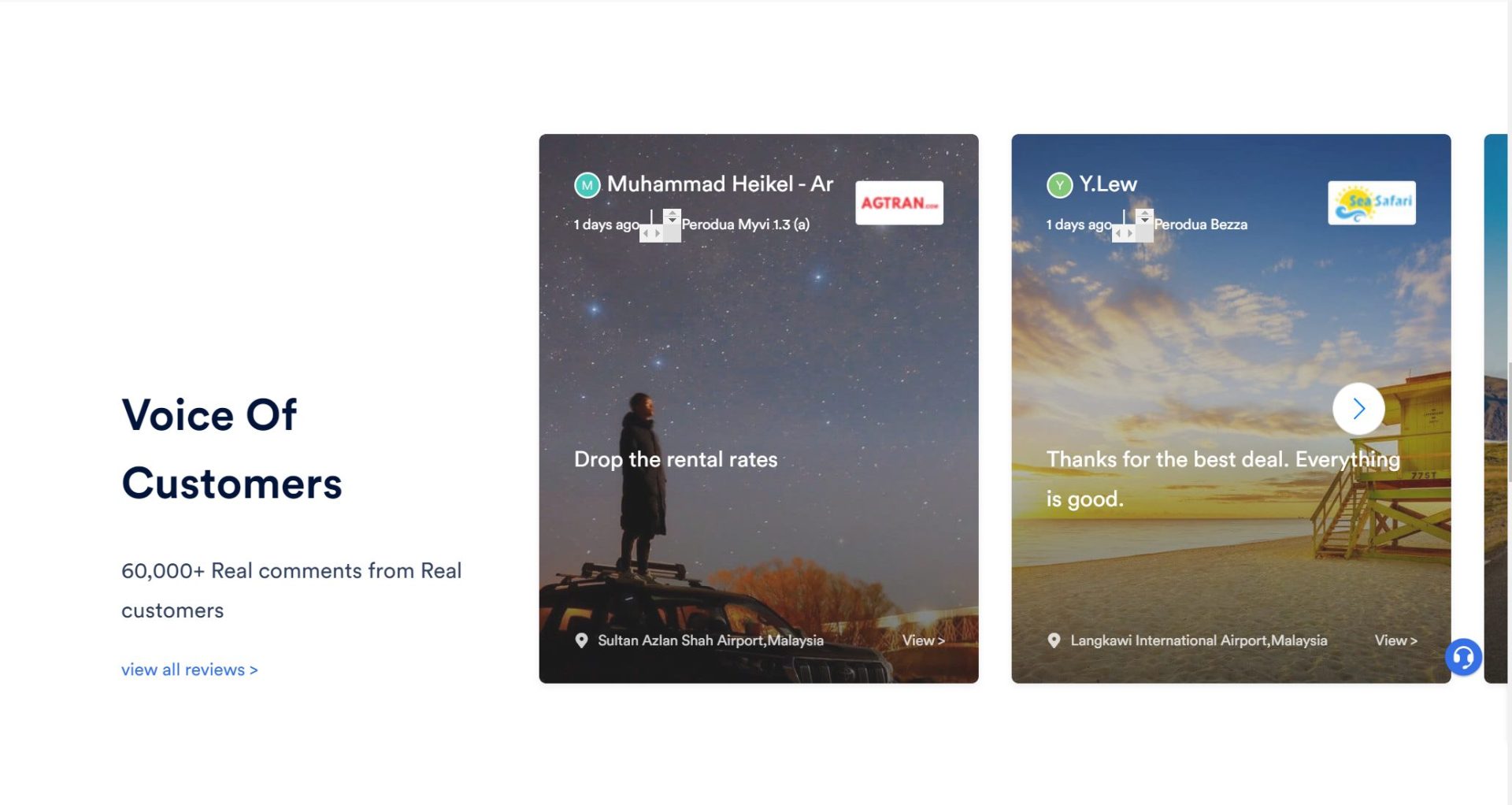Click 'View >' on Y.Lew's review
Screen dimensions: 1512x805
(x=1396, y=640)
